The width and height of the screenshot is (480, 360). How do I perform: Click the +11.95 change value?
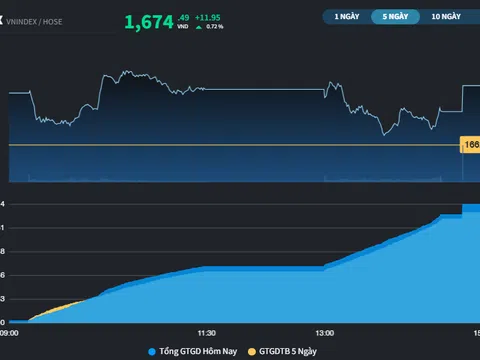(208, 18)
